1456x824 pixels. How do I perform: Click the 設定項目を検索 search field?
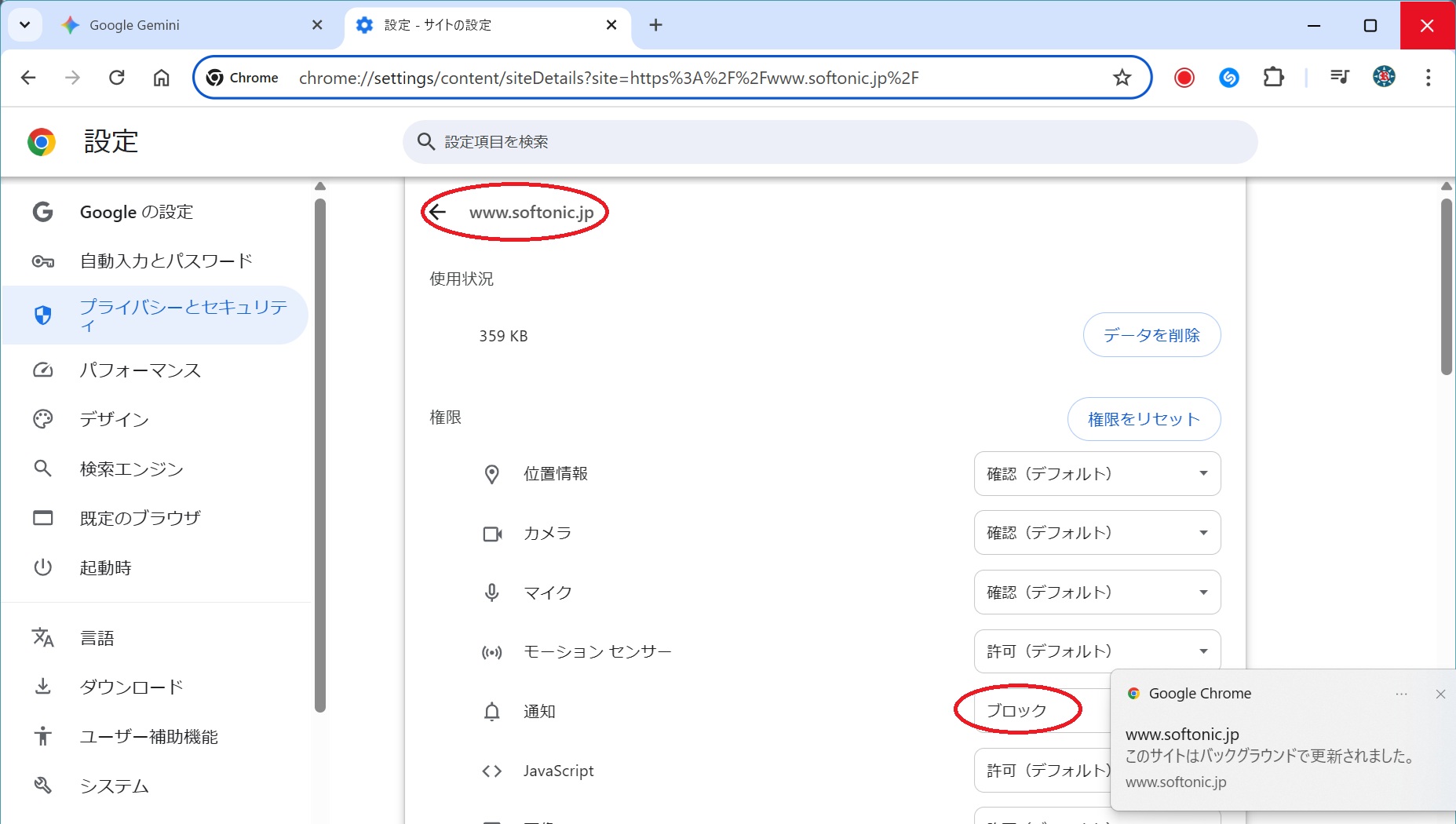[830, 142]
